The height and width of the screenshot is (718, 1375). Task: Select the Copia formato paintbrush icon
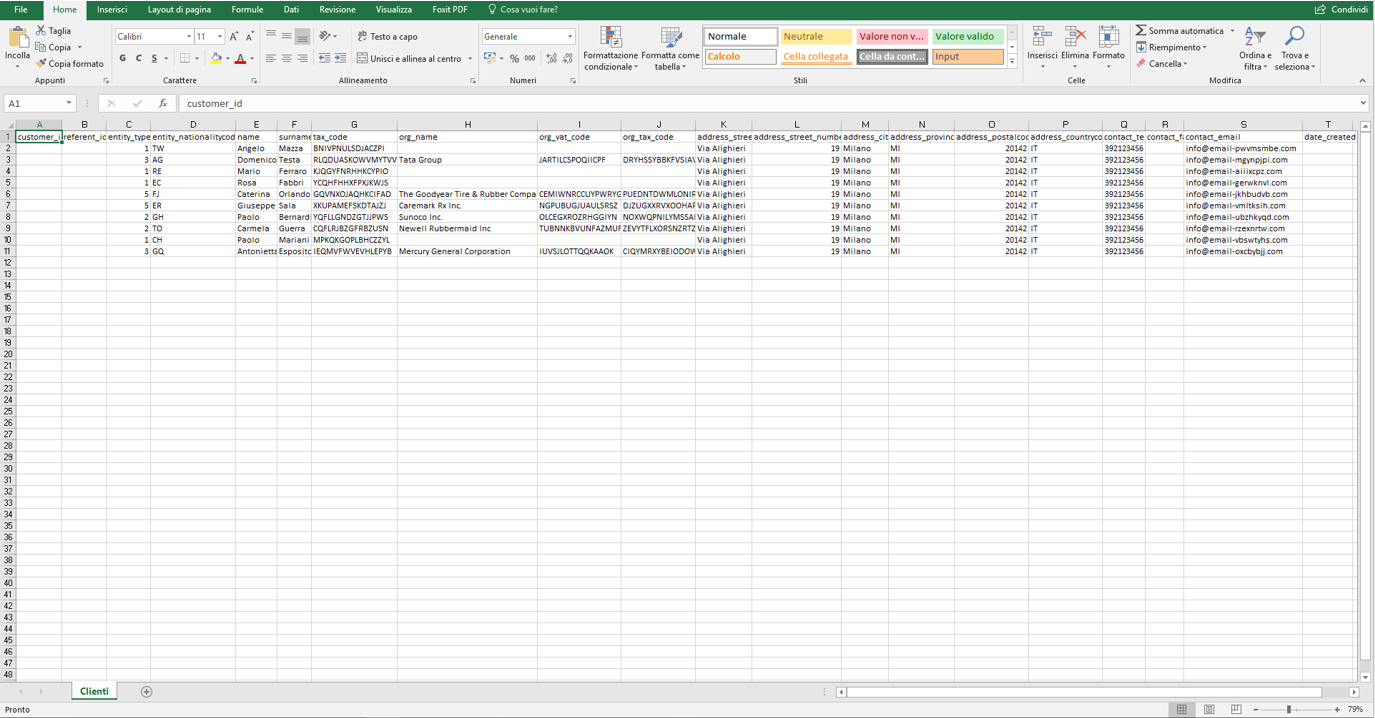pyautogui.click(x=41, y=64)
